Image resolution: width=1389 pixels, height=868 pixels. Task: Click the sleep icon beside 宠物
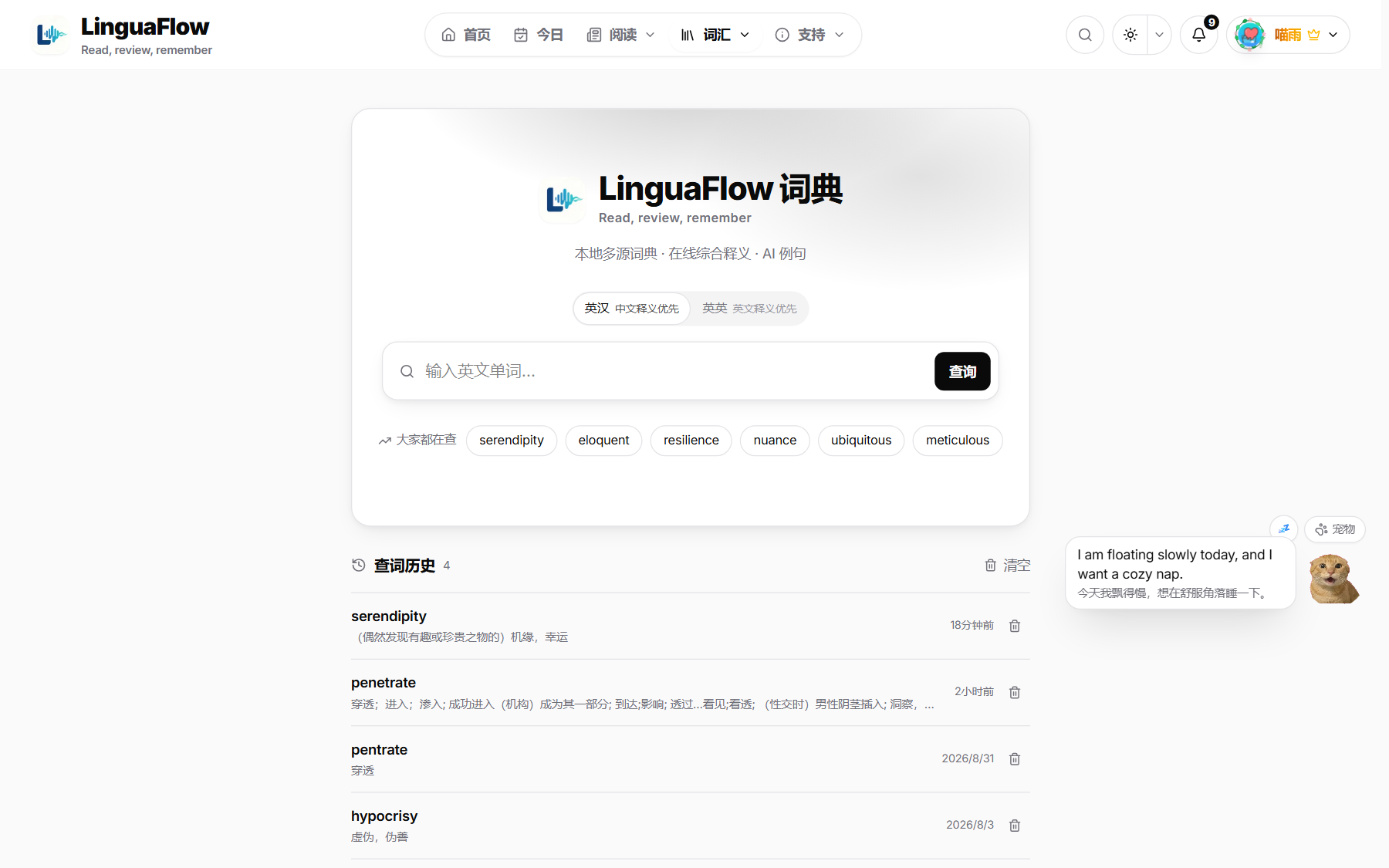tap(1284, 529)
